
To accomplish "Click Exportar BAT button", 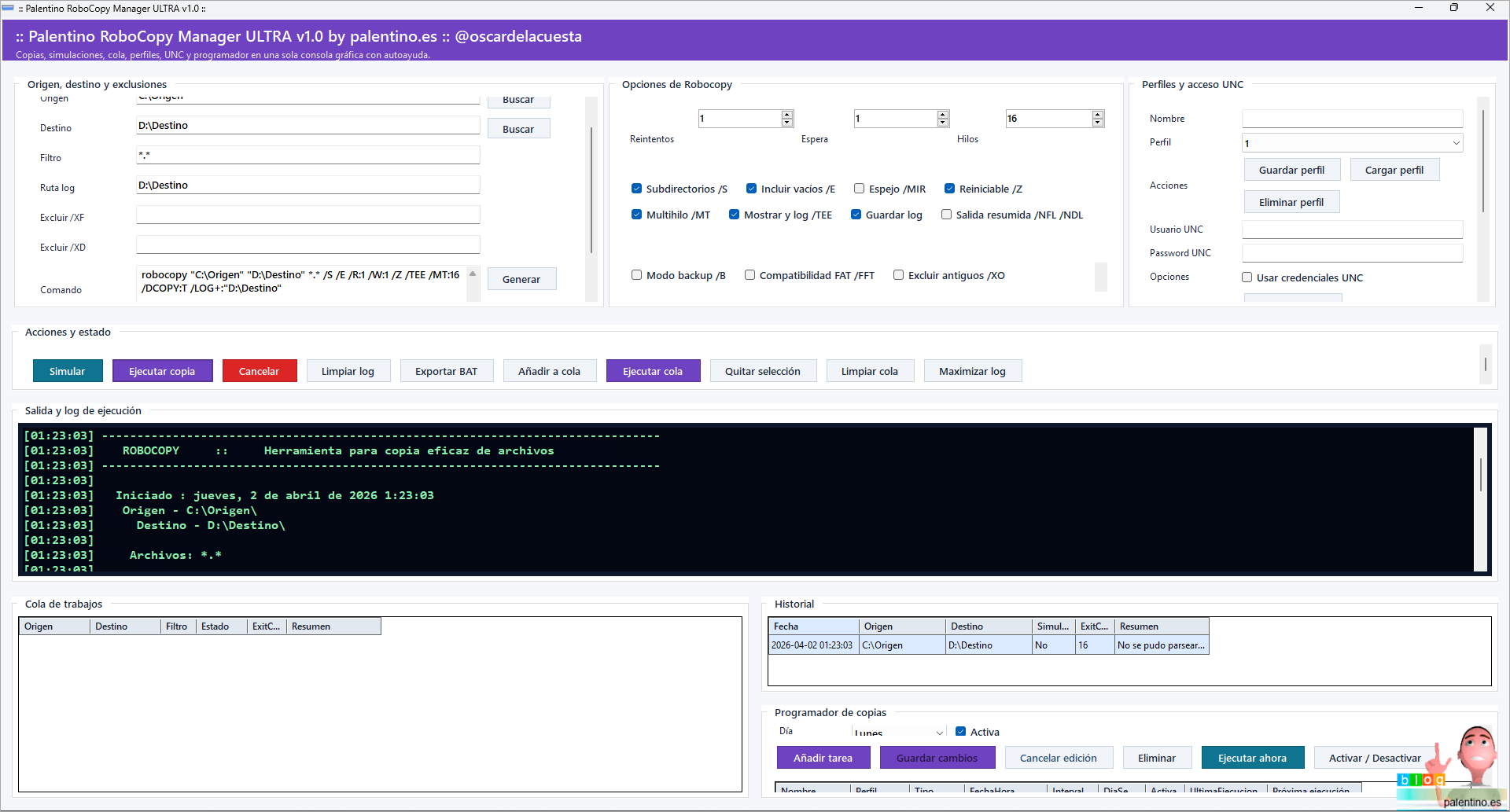I will (x=446, y=371).
